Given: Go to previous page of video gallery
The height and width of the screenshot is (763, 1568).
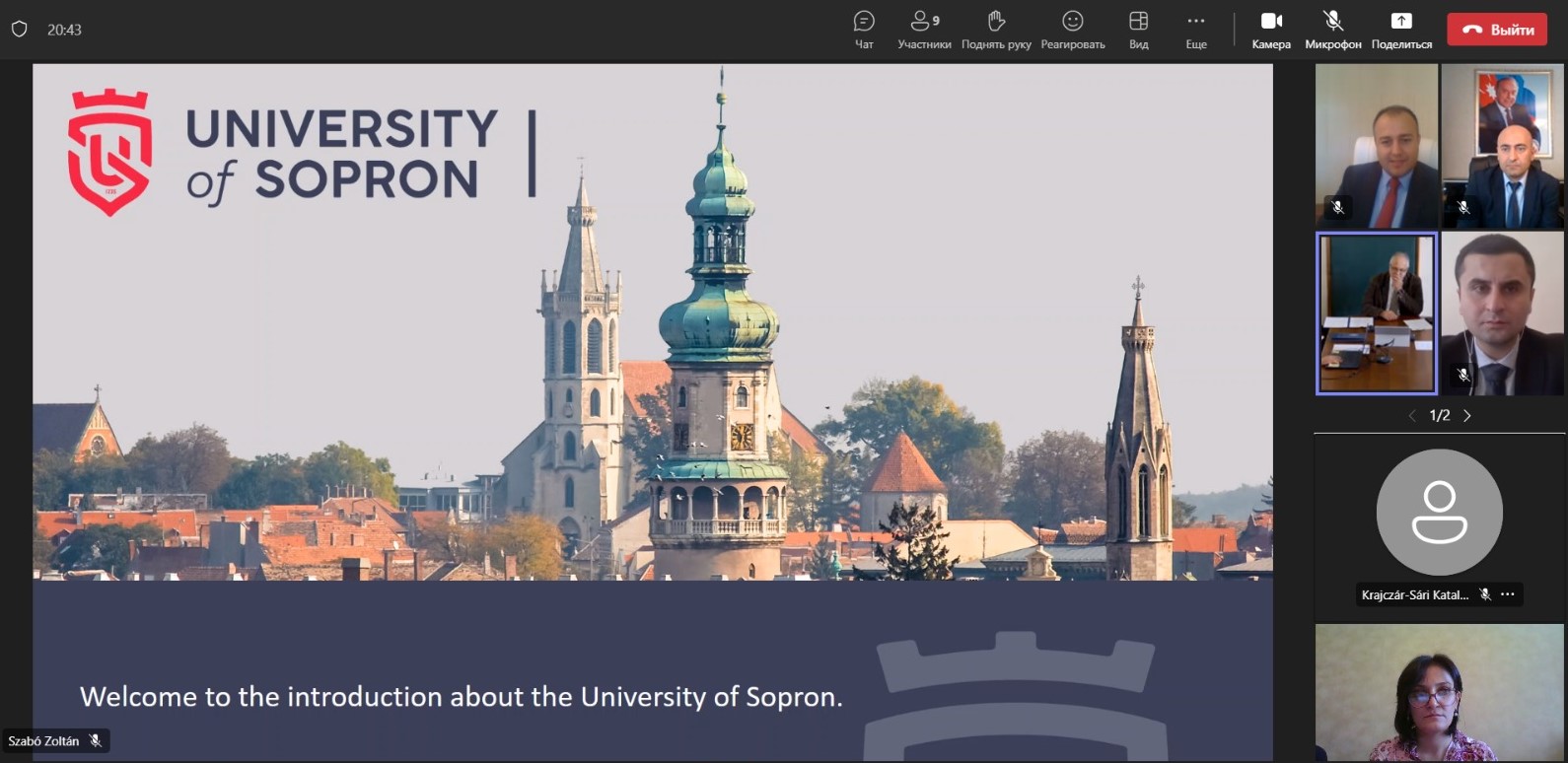Looking at the screenshot, I should 1412,416.
